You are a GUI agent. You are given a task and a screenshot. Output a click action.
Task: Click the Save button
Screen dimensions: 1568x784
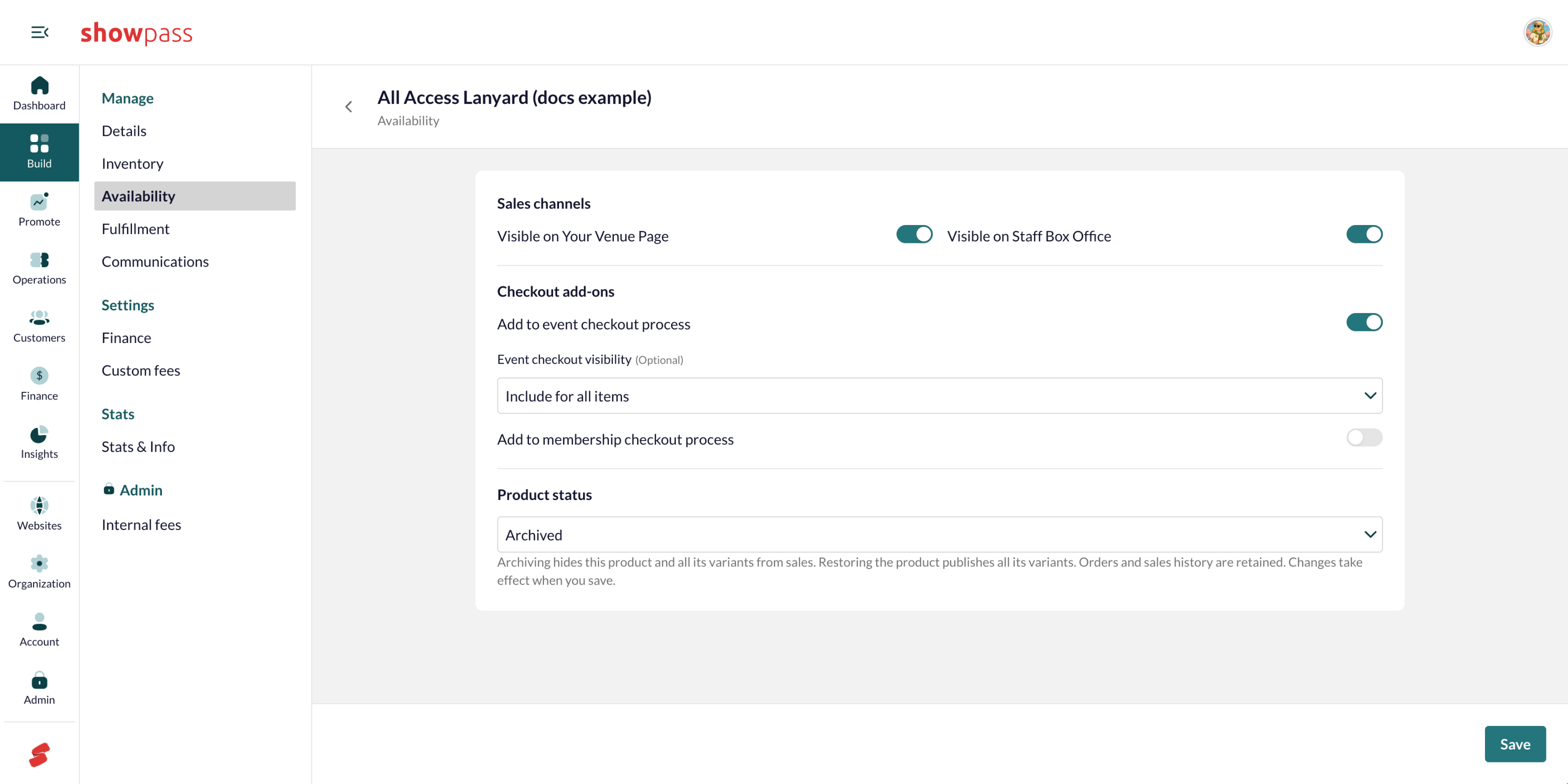[1515, 744]
